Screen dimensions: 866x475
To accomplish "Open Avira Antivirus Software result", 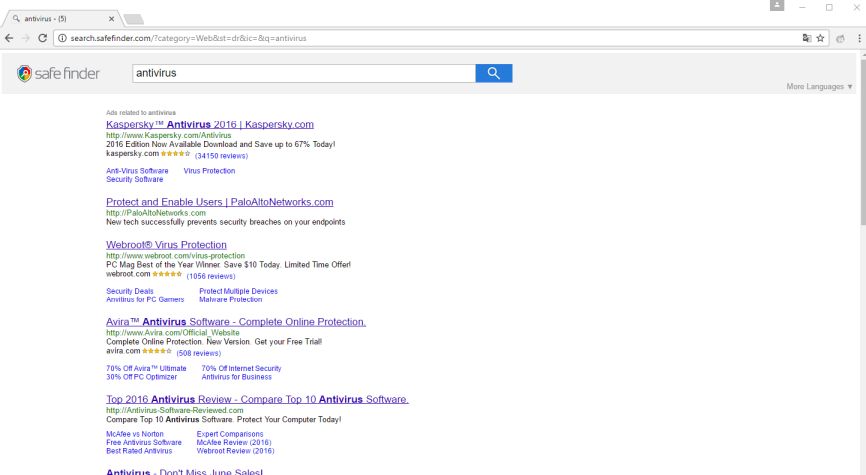I will coord(236,322).
